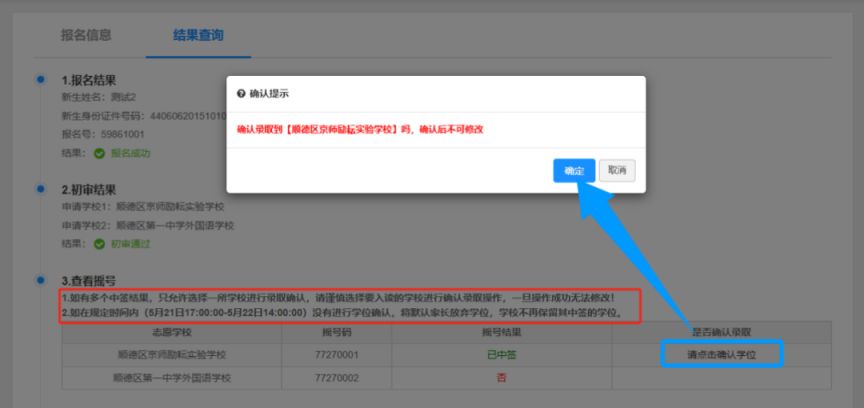Switch to the 报名信息 tab
The width and height of the screenshot is (864, 408).
pos(86,35)
